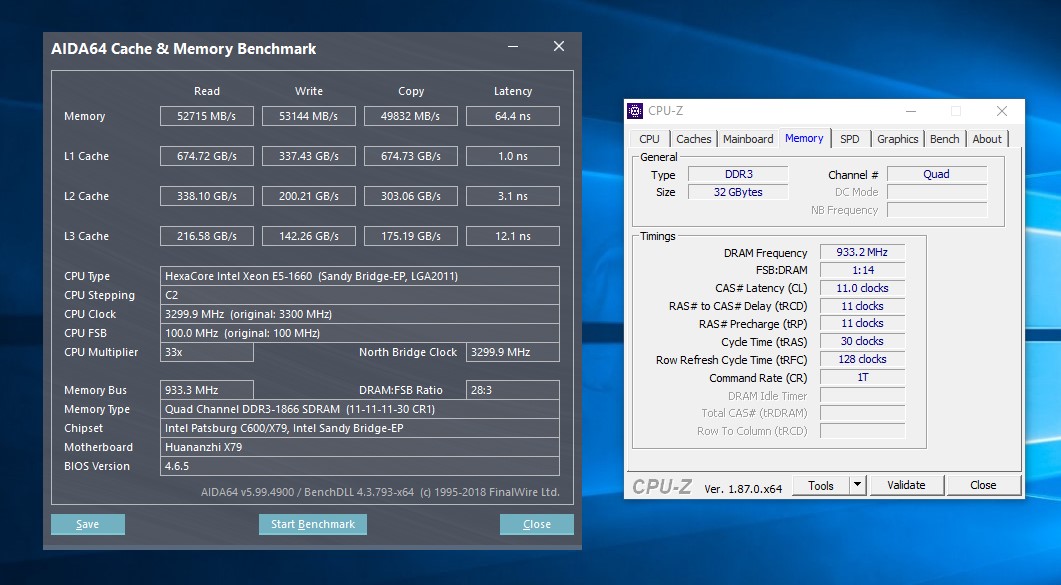Click the CPU Multiplier value 33x
This screenshot has width=1061, height=585.
pos(207,352)
